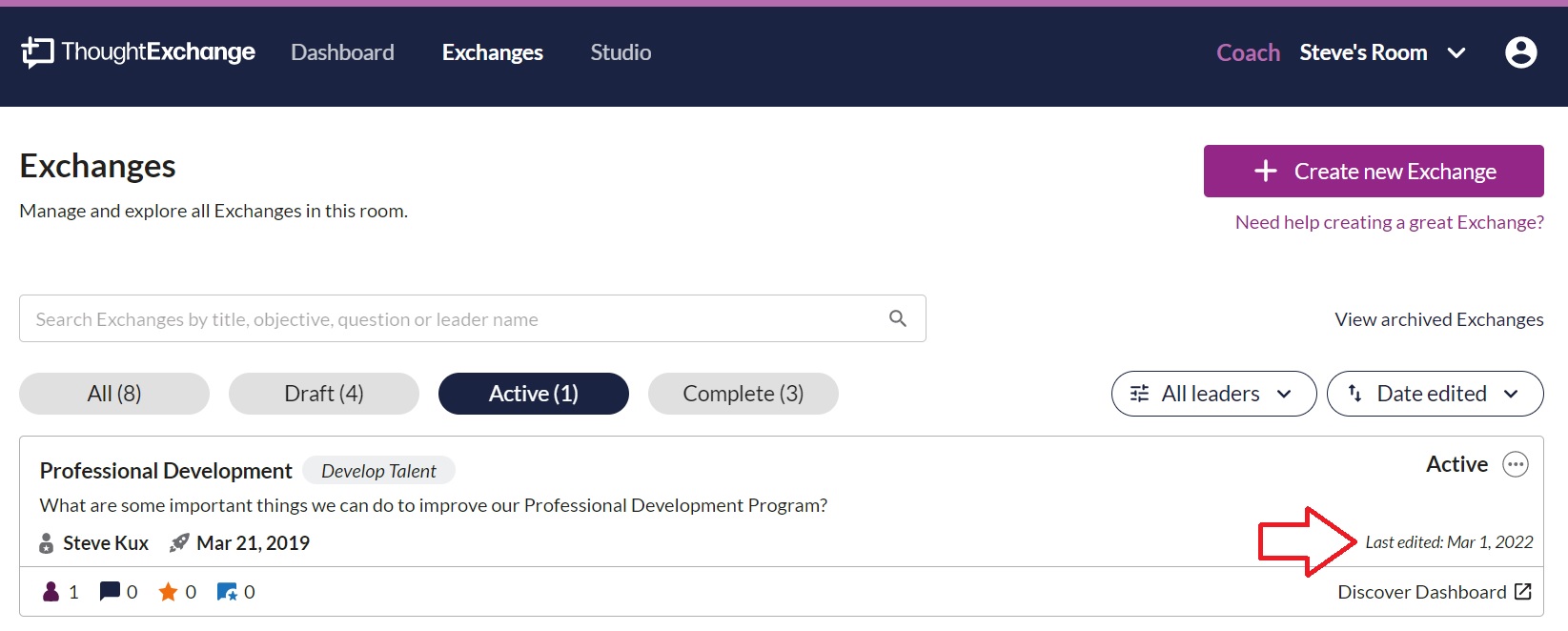This screenshot has height=631, width=1568.
Task: Navigate to Studio
Action: click(x=621, y=52)
